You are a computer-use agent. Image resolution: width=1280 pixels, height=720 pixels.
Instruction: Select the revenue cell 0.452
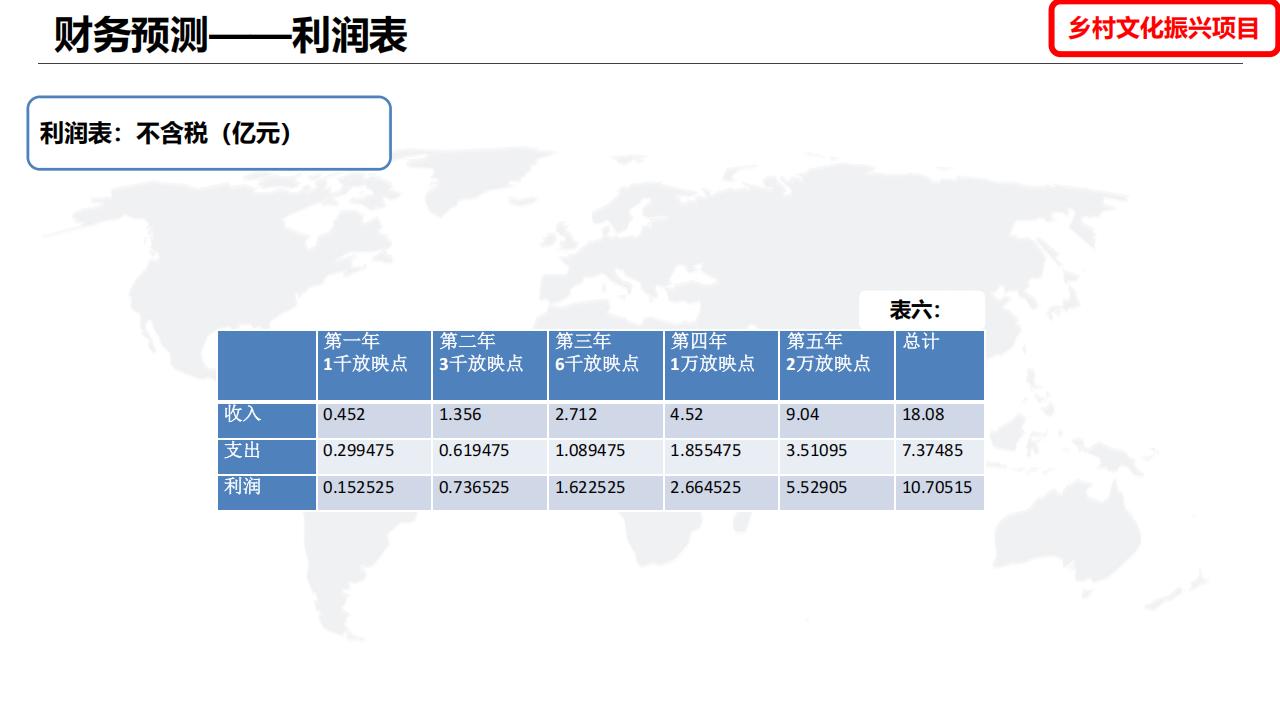click(x=374, y=420)
